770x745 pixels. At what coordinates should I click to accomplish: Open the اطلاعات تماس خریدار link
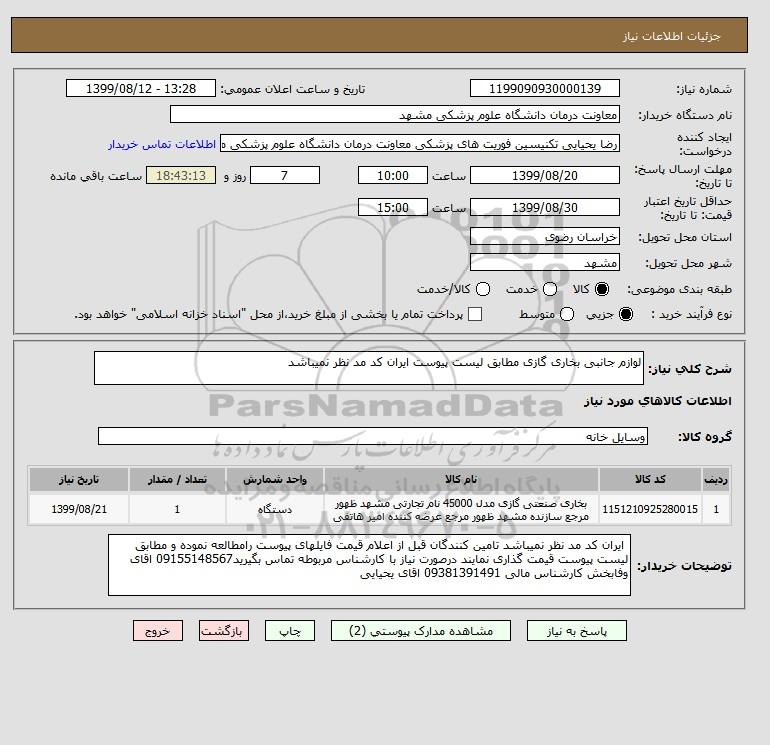click(x=162, y=144)
